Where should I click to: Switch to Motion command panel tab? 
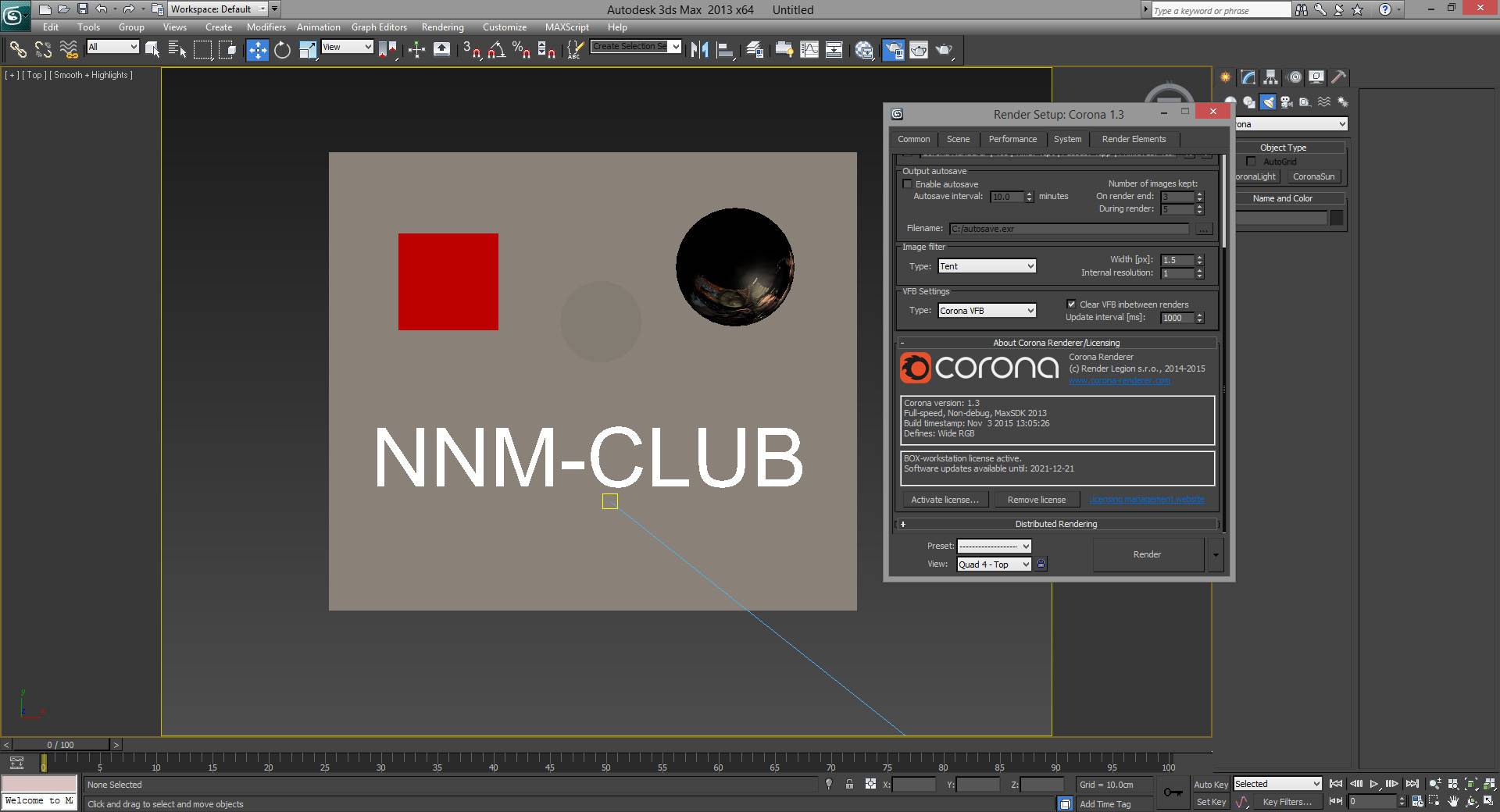pos(1295,77)
